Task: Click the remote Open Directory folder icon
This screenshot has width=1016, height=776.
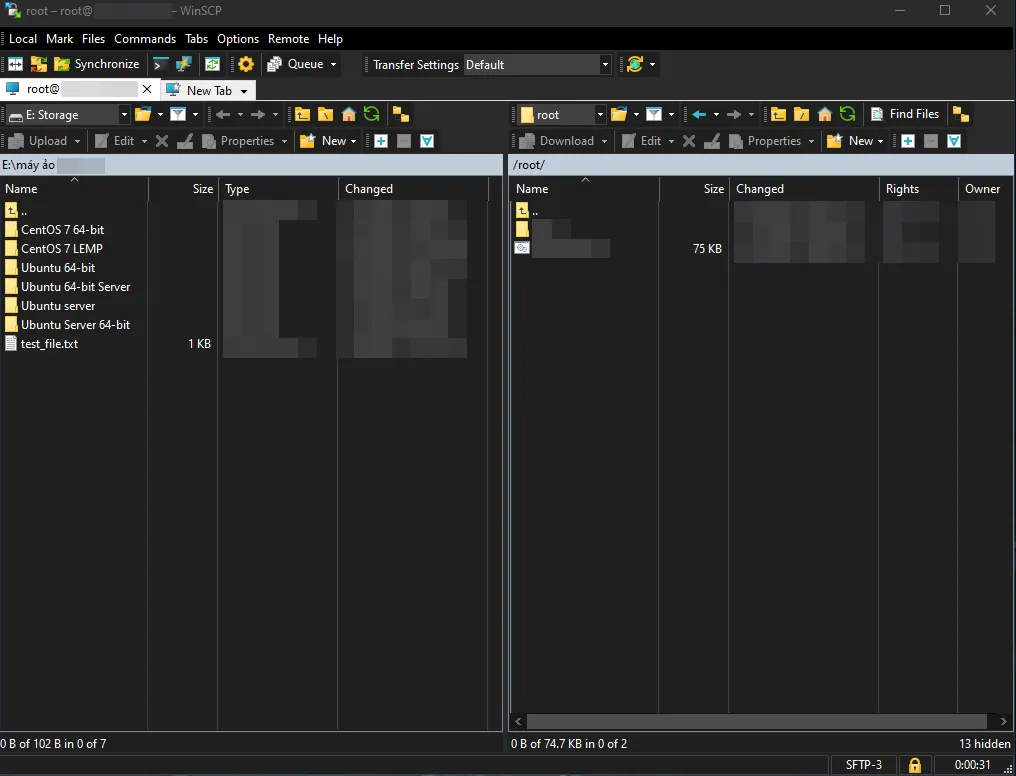Action: tap(619, 115)
